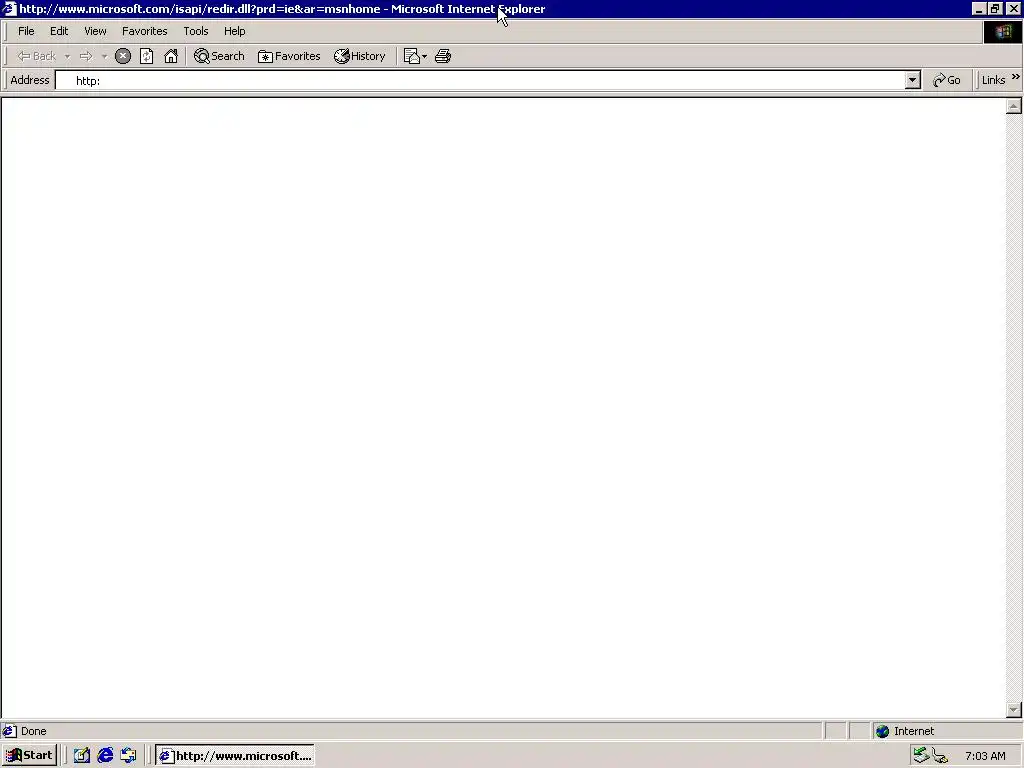Click the Windows logo throbber icon

pyautogui.click(x=1003, y=32)
